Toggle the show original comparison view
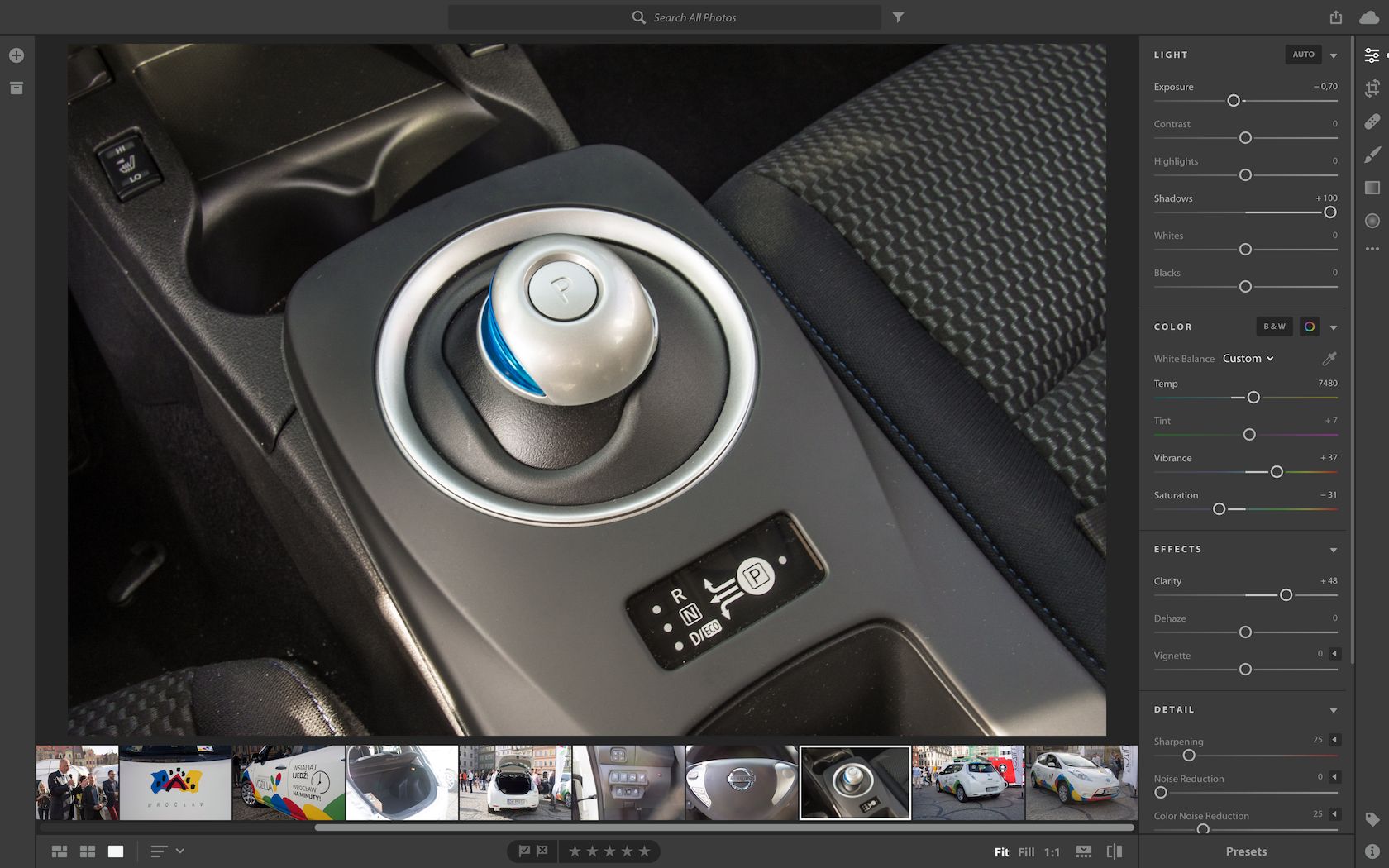 (x=1114, y=851)
